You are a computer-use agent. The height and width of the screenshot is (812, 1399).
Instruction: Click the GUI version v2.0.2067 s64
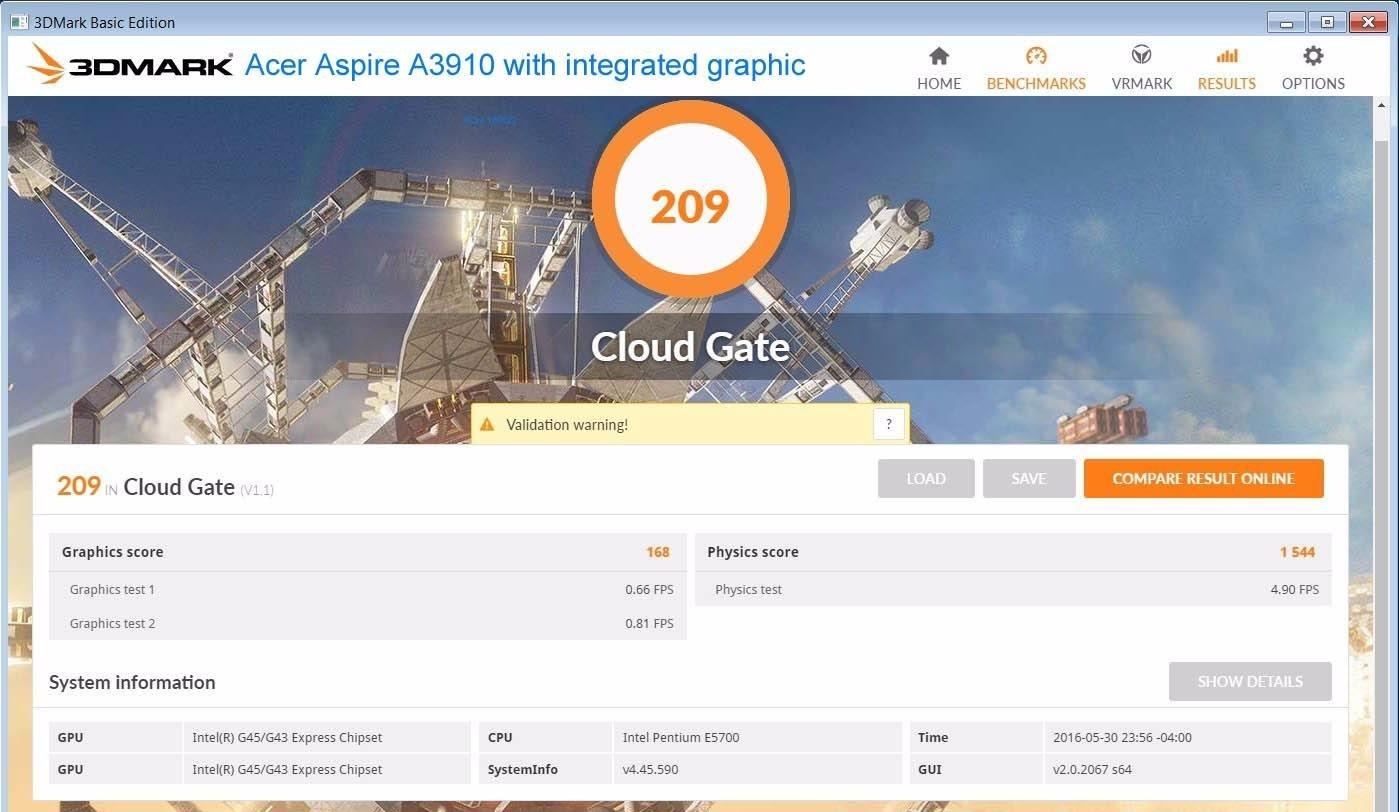(1092, 770)
